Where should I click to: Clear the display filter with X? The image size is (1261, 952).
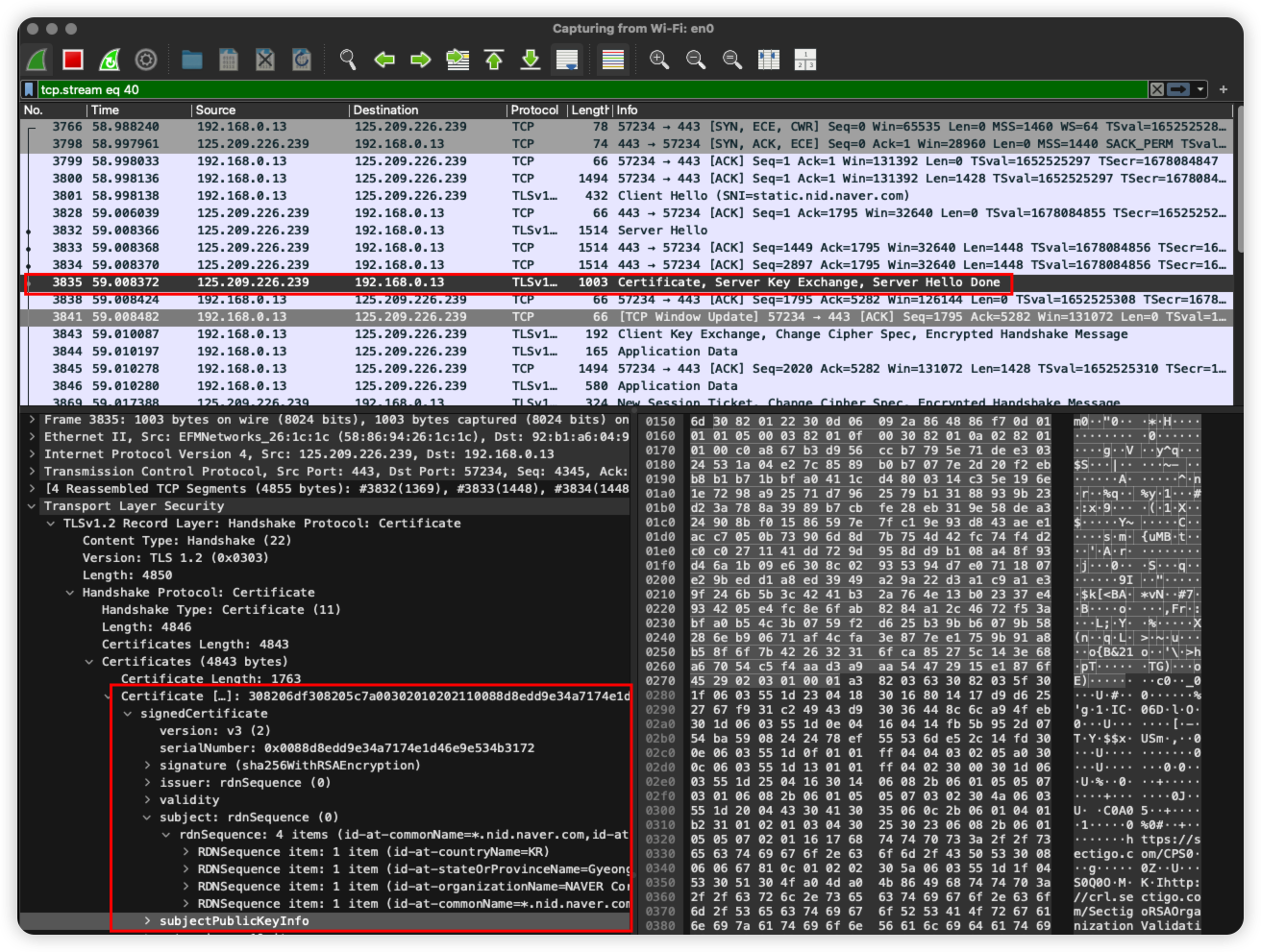point(1157,89)
